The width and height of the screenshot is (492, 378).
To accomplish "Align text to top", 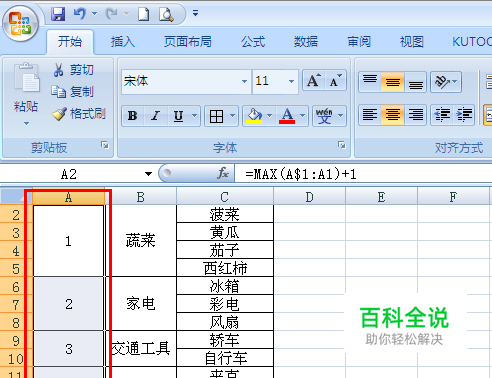I will (370, 81).
